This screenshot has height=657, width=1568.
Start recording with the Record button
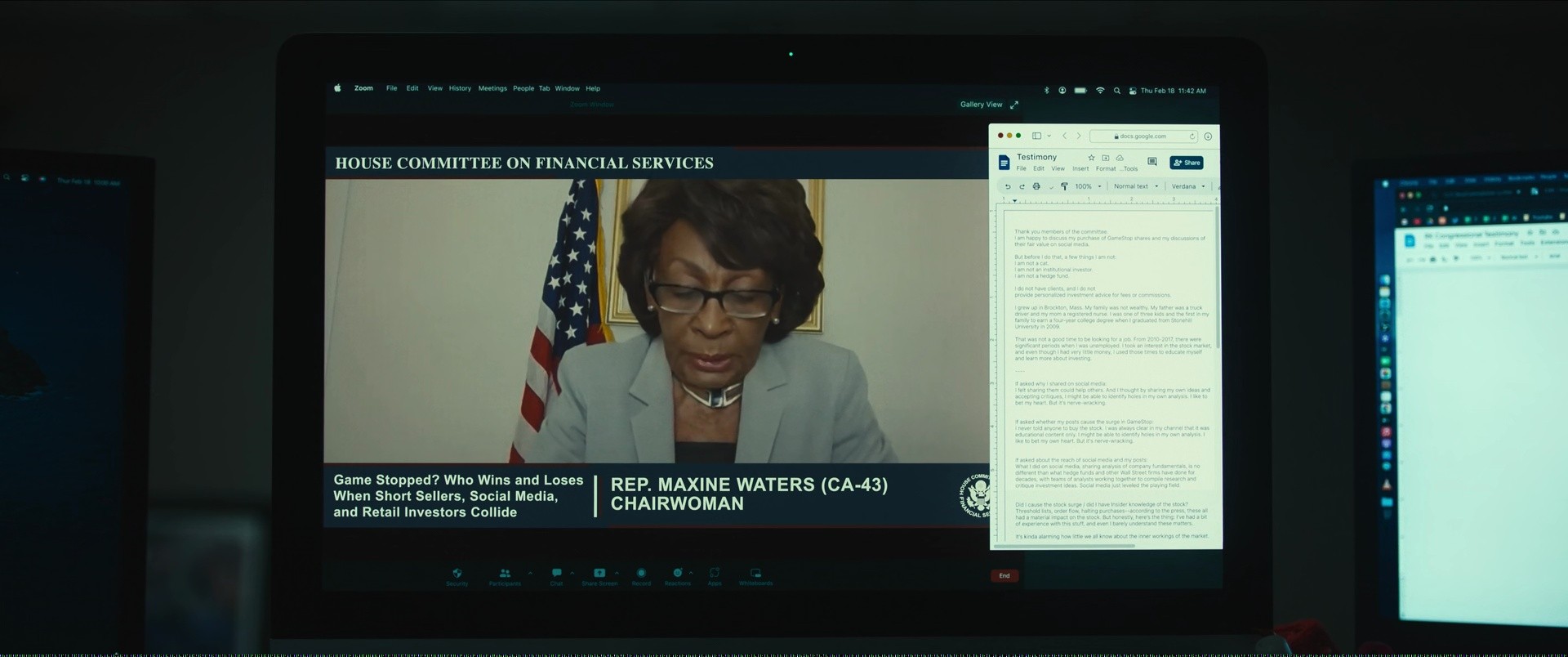click(641, 575)
